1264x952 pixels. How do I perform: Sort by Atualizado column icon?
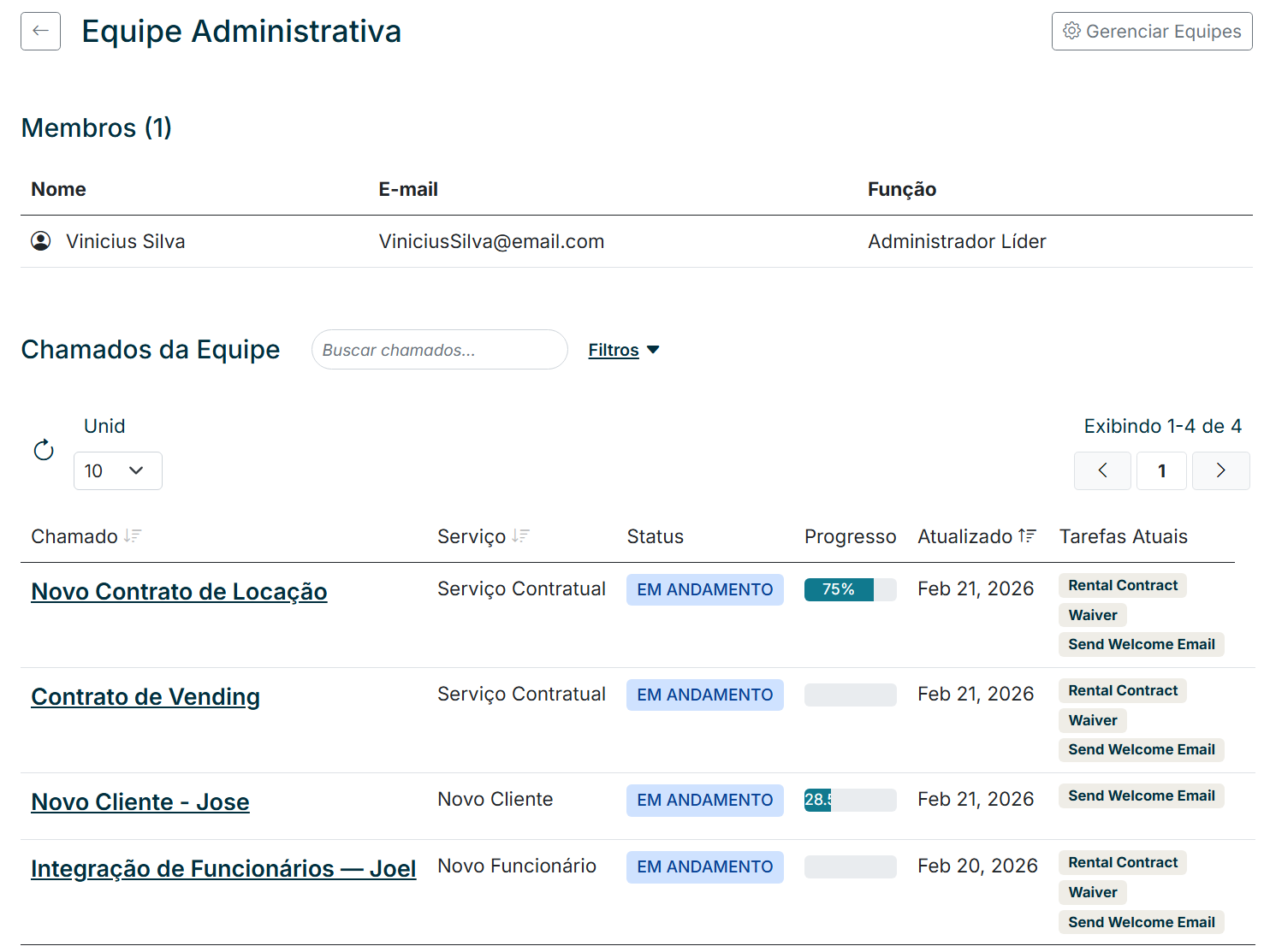[x=1027, y=536]
